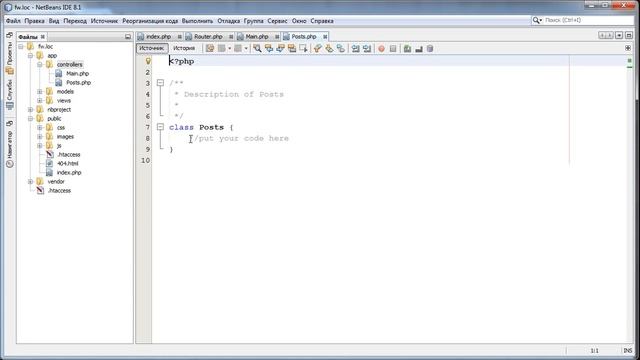Open the Проекты side panel
Screen dimensions: 640x360
click(x=10, y=58)
